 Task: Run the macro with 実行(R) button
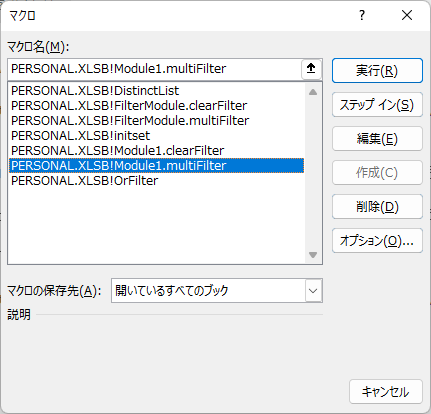pyautogui.click(x=377, y=71)
